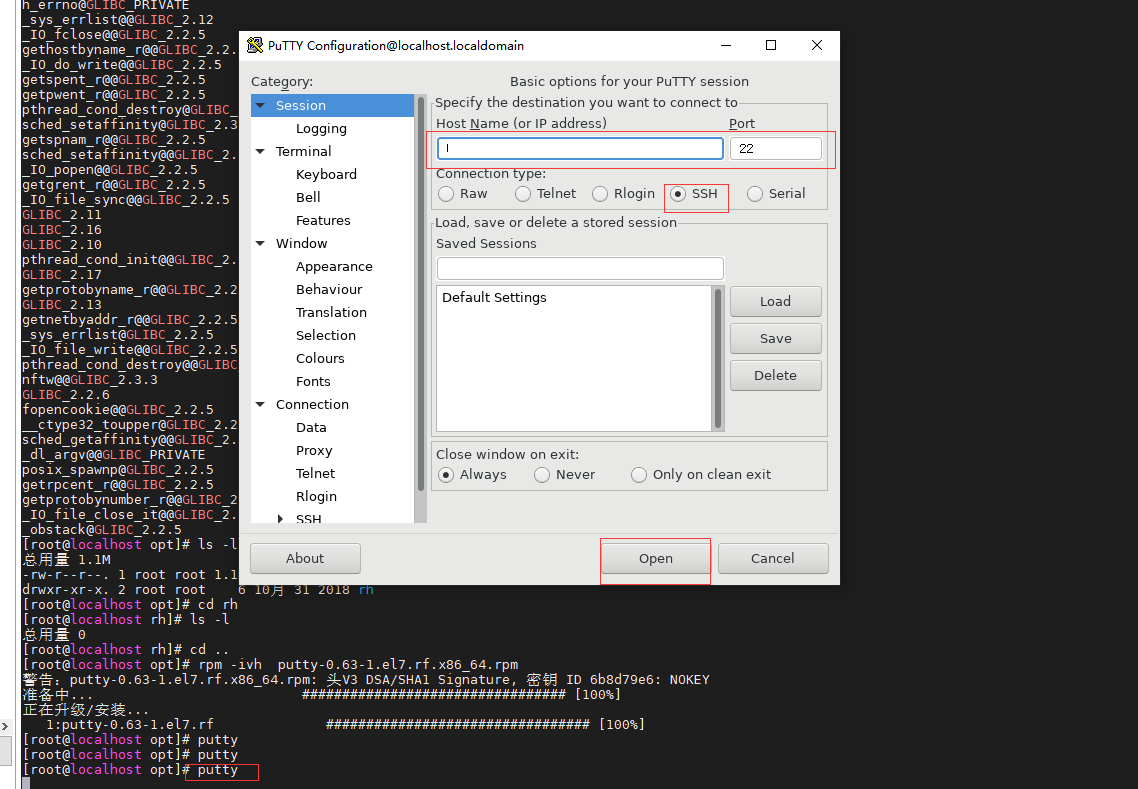Collapse the Session category tree node
The height and width of the screenshot is (789, 1138).
click(x=261, y=105)
